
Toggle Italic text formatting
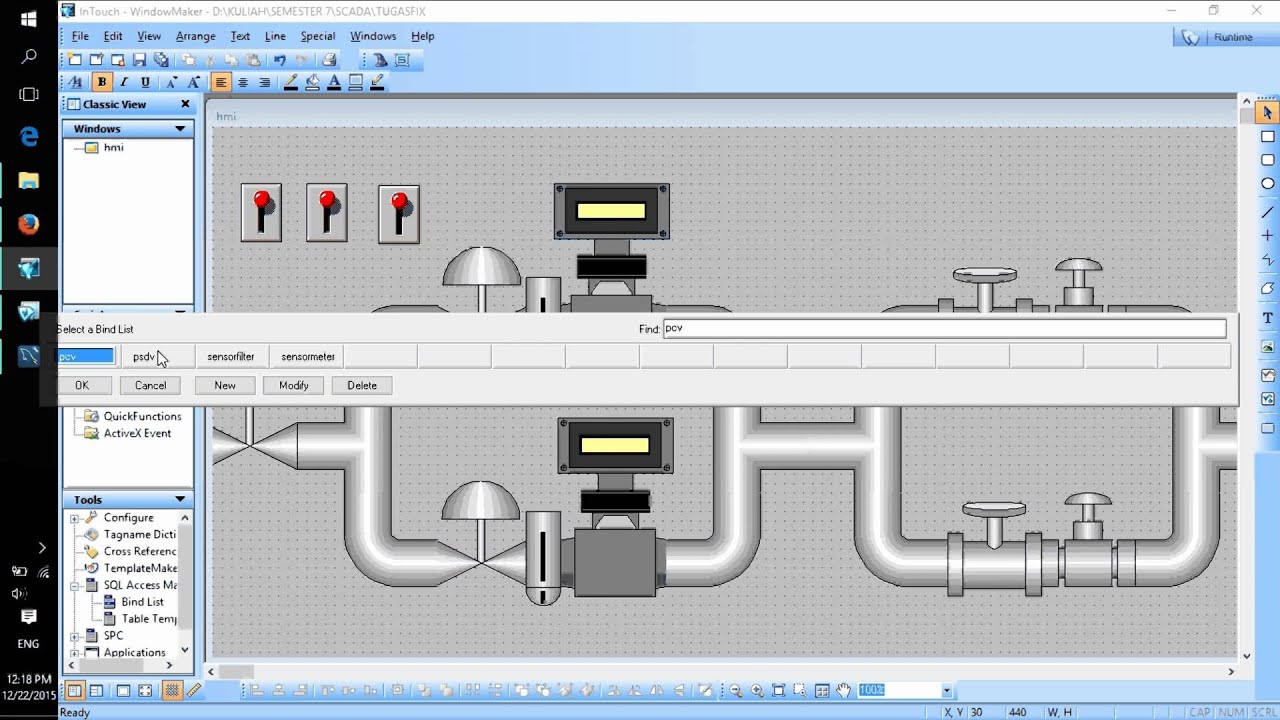click(124, 82)
